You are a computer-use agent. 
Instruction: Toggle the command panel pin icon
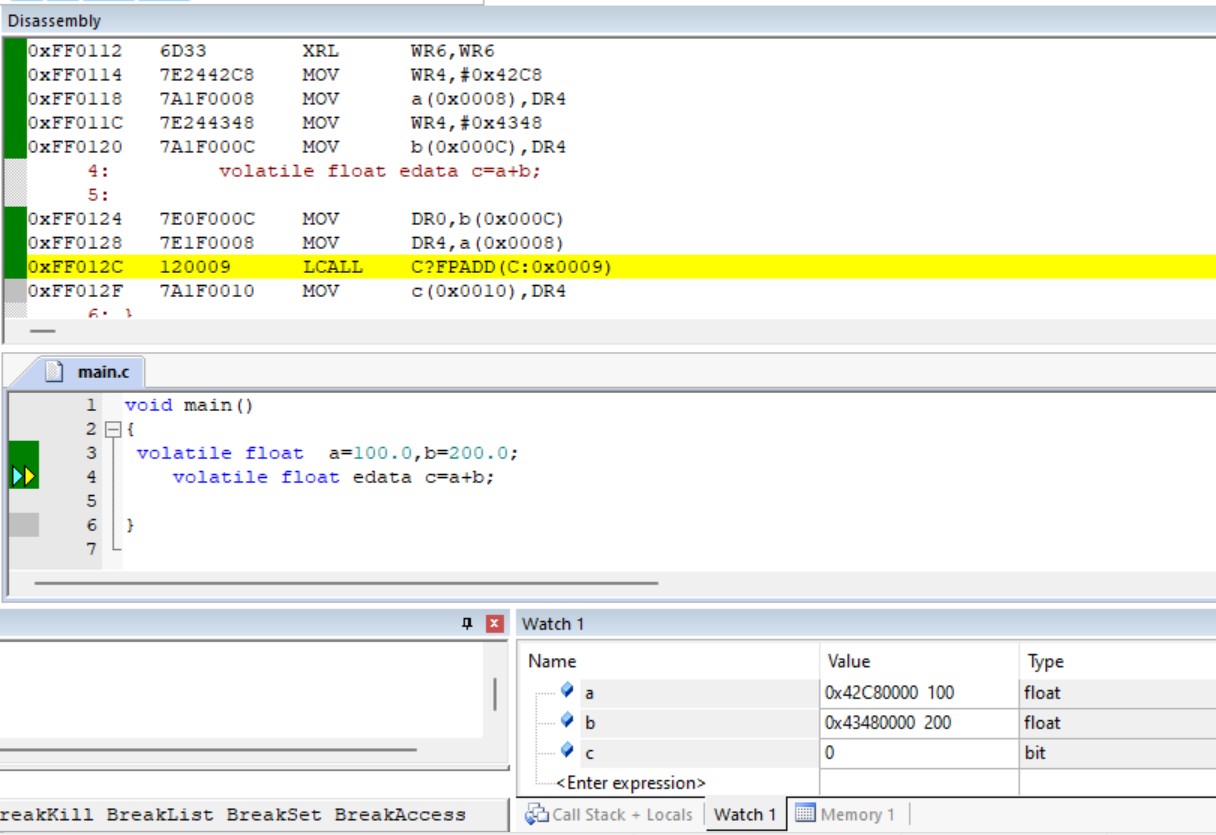(x=466, y=623)
